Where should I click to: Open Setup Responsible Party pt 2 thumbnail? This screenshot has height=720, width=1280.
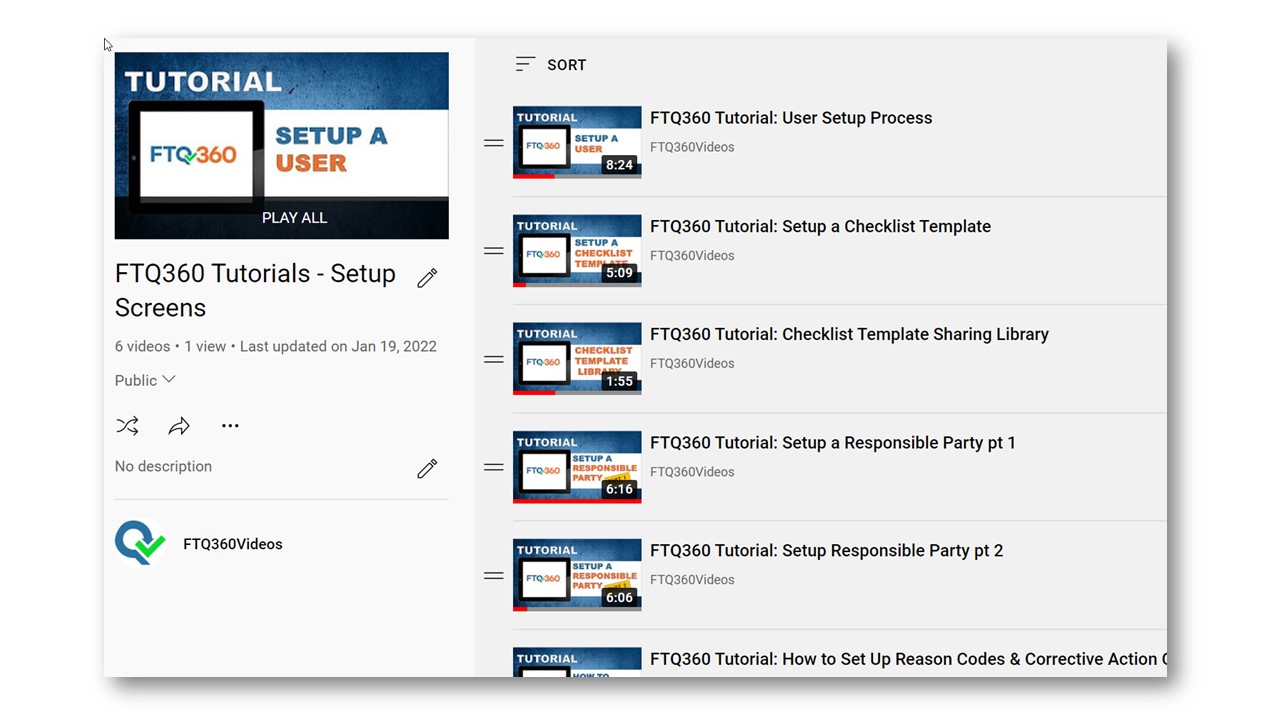tap(577, 574)
